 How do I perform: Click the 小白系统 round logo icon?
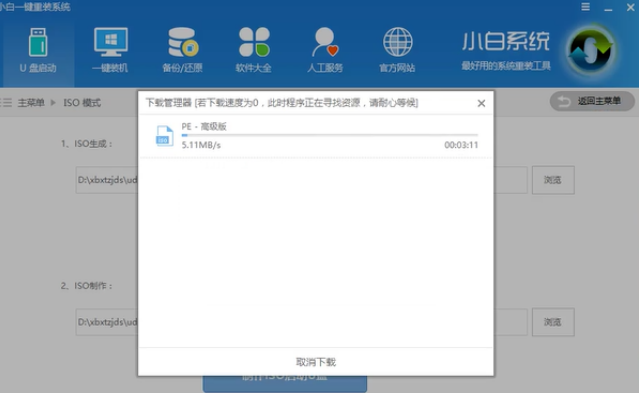point(591,51)
